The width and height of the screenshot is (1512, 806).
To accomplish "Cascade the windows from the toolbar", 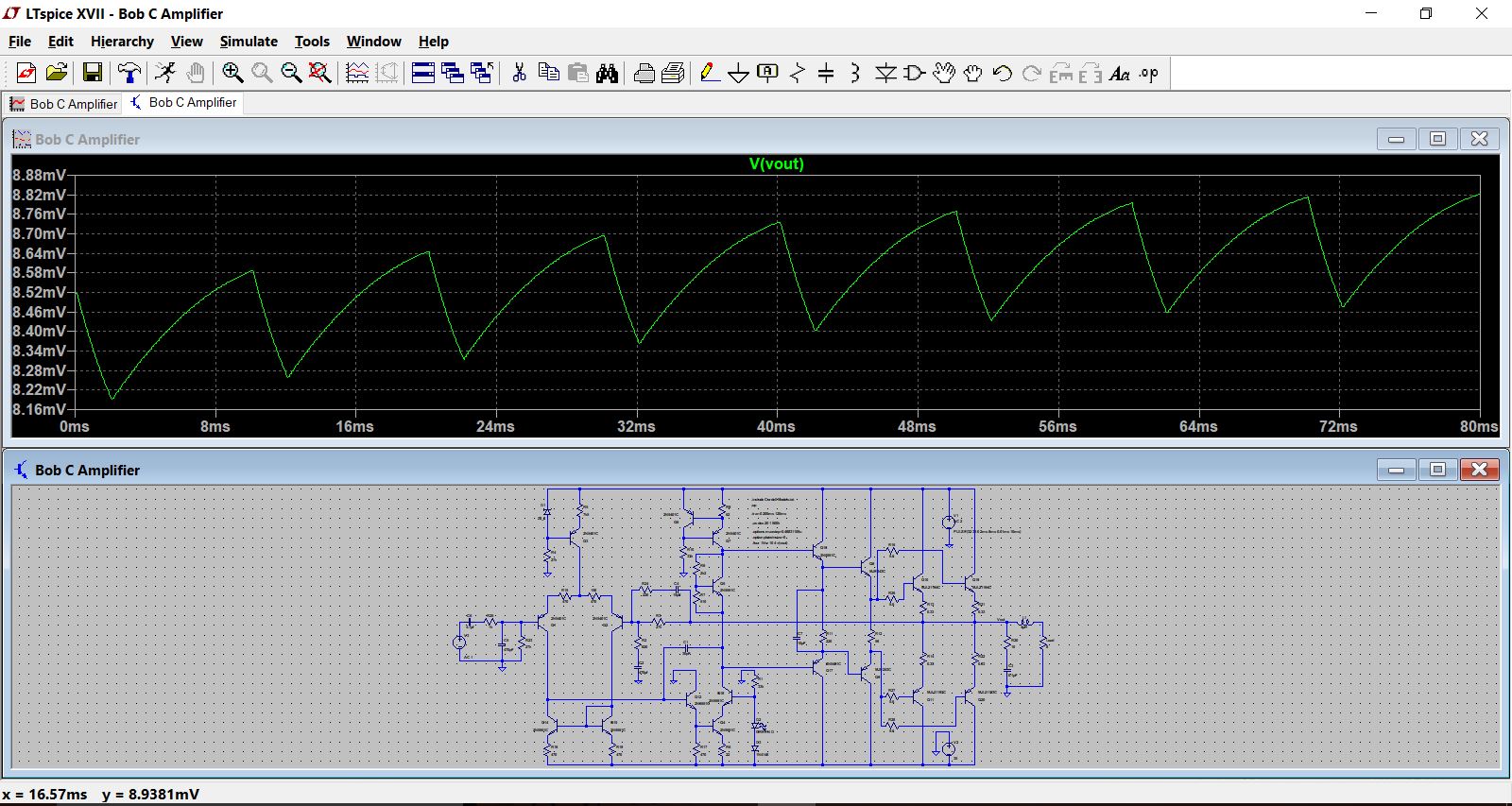I will [x=453, y=73].
